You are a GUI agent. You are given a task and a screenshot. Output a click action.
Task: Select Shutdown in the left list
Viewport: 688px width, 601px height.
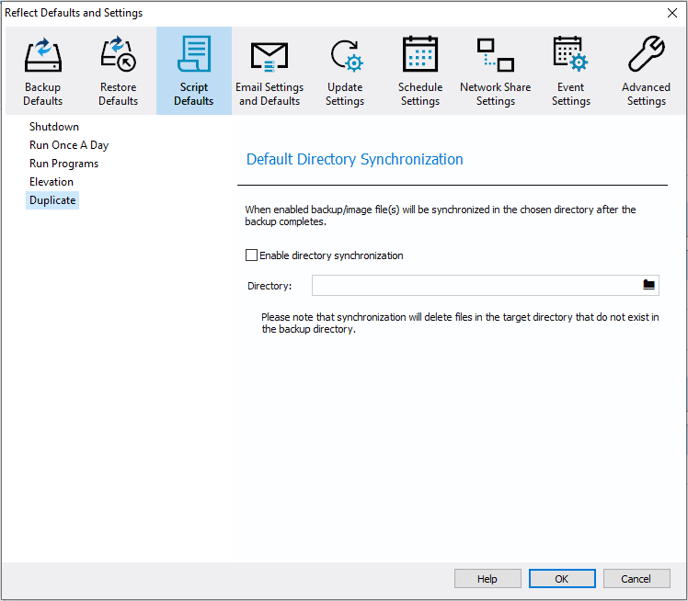point(54,127)
